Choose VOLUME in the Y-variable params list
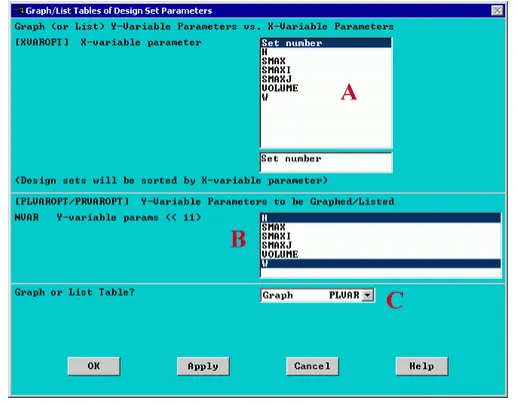This screenshot has height=404, width=517. [380, 254]
